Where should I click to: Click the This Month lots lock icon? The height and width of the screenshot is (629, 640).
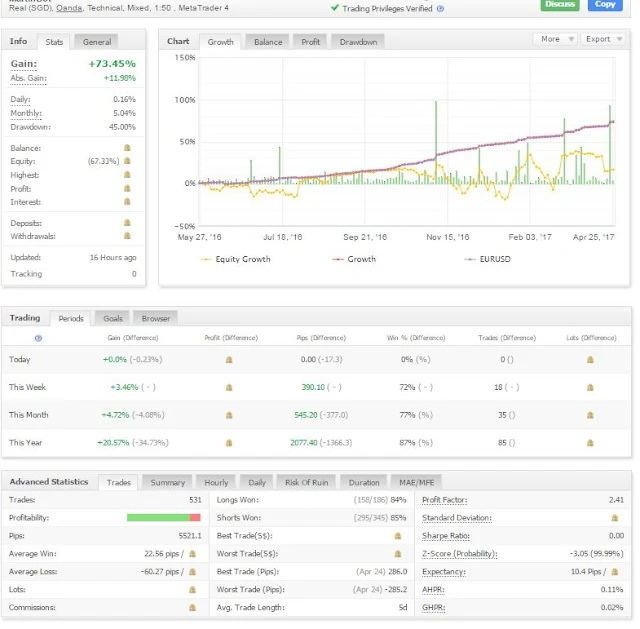590,415
